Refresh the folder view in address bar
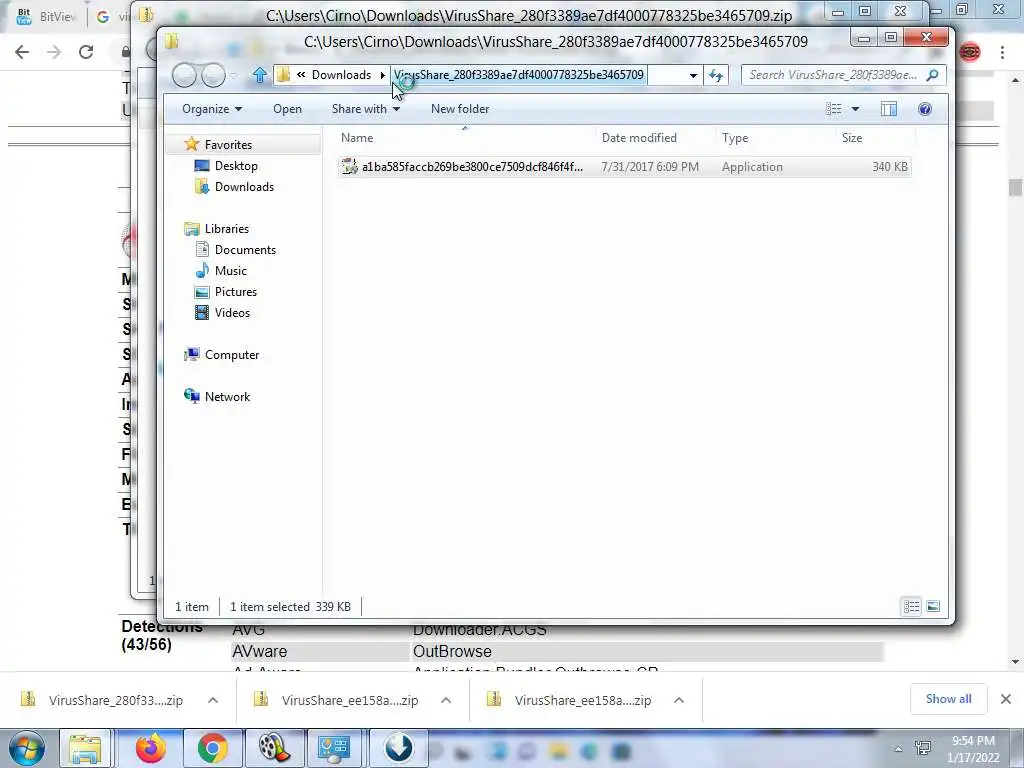Image resolution: width=1024 pixels, height=768 pixels. click(716, 75)
